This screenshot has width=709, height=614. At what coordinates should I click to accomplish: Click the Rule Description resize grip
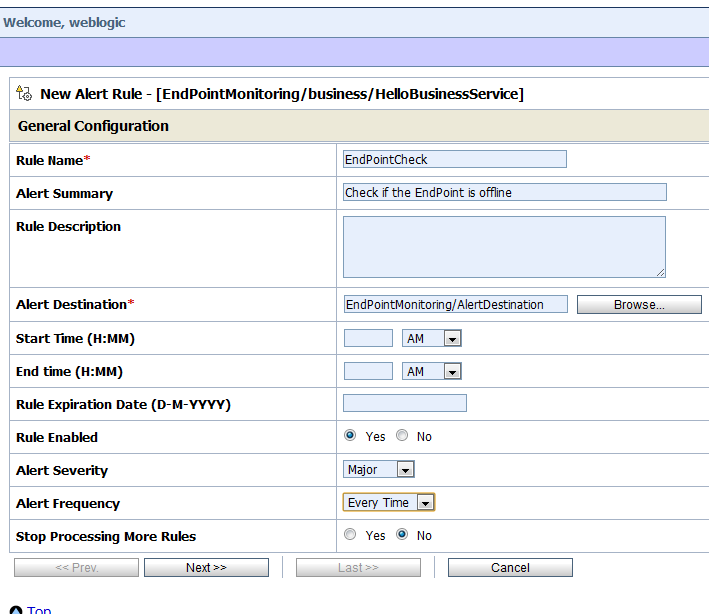tap(661, 272)
